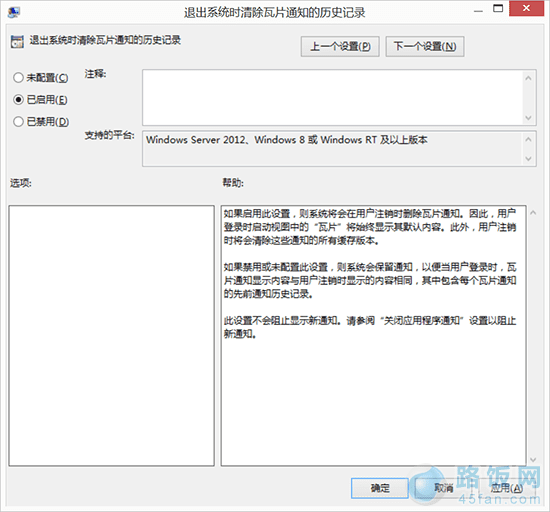
Task: Click inside the 注释 comment text box
Action: (x=332, y=97)
